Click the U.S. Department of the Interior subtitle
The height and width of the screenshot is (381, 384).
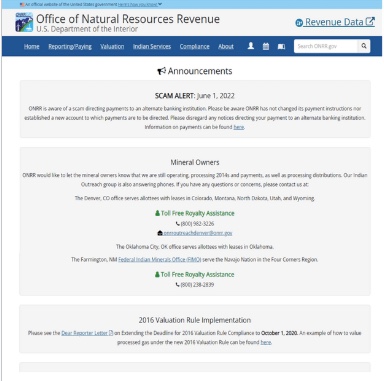(x=87, y=29)
